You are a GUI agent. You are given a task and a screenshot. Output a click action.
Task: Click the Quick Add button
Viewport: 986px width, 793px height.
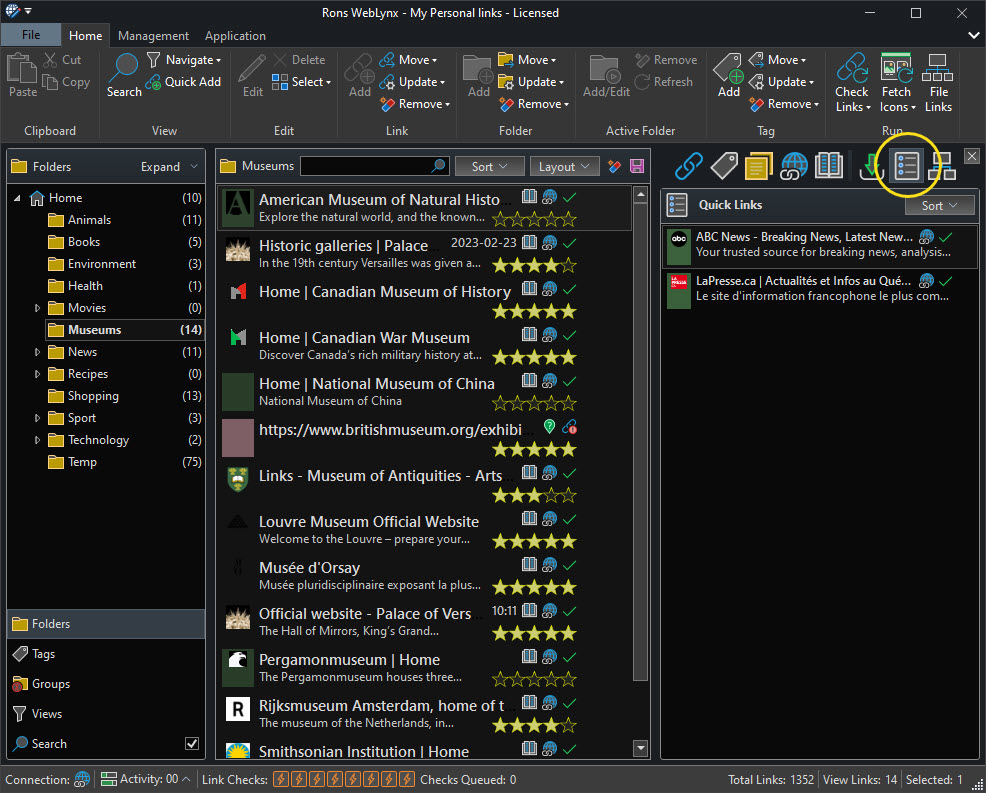pyautogui.click(x=184, y=82)
